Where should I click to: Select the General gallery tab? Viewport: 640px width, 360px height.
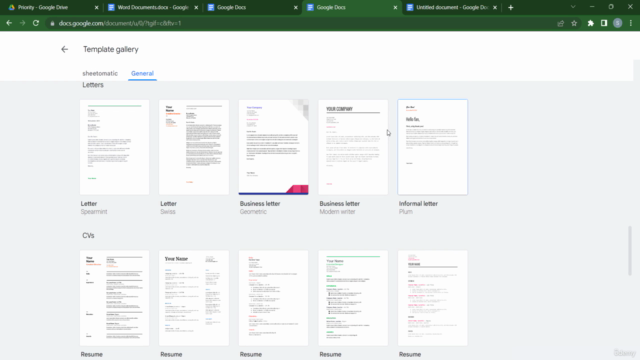[x=142, y=73]
